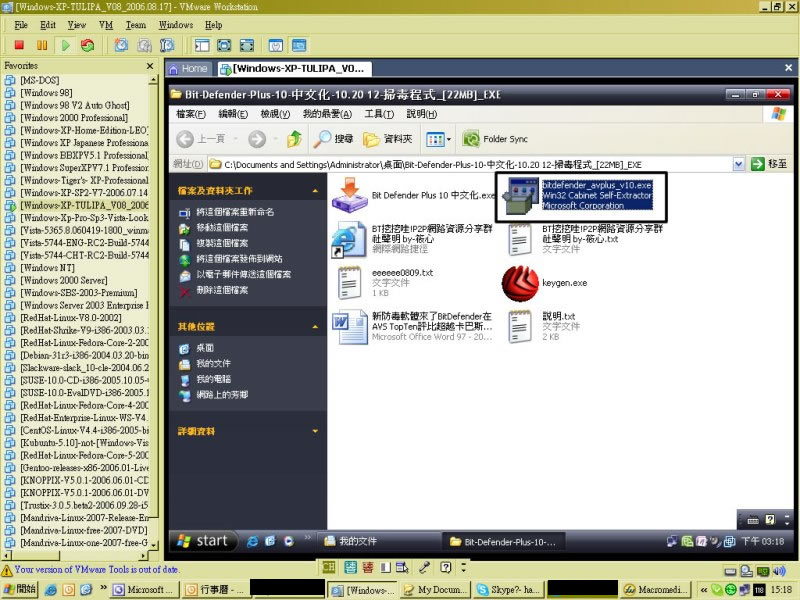Open the VMware File menu

(21, 25)
